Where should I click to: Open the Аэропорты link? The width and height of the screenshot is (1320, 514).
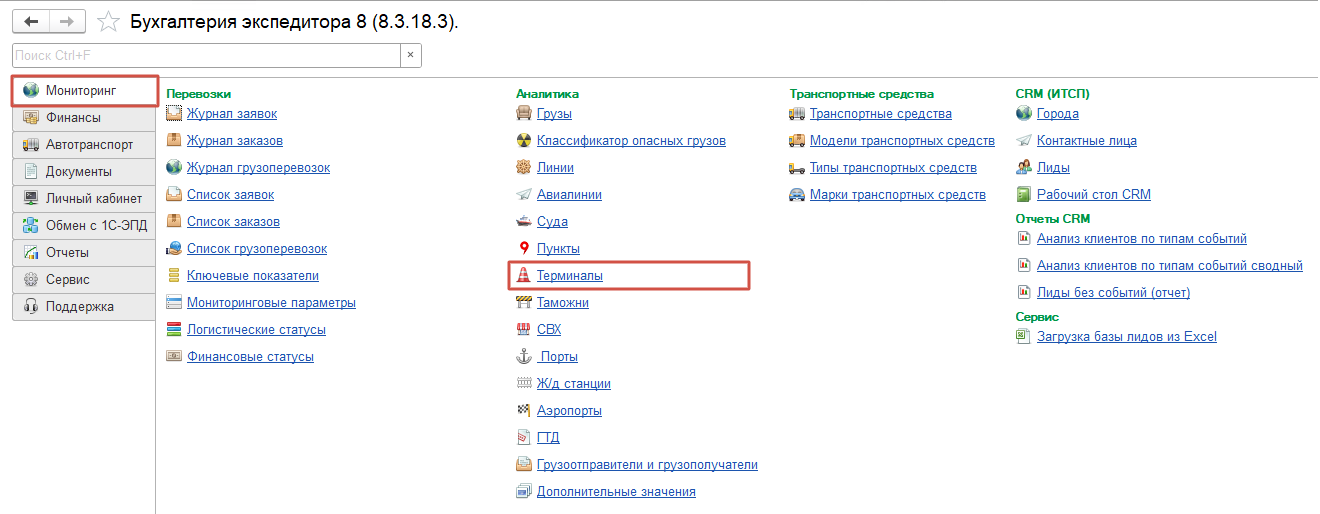coord(569,411)
